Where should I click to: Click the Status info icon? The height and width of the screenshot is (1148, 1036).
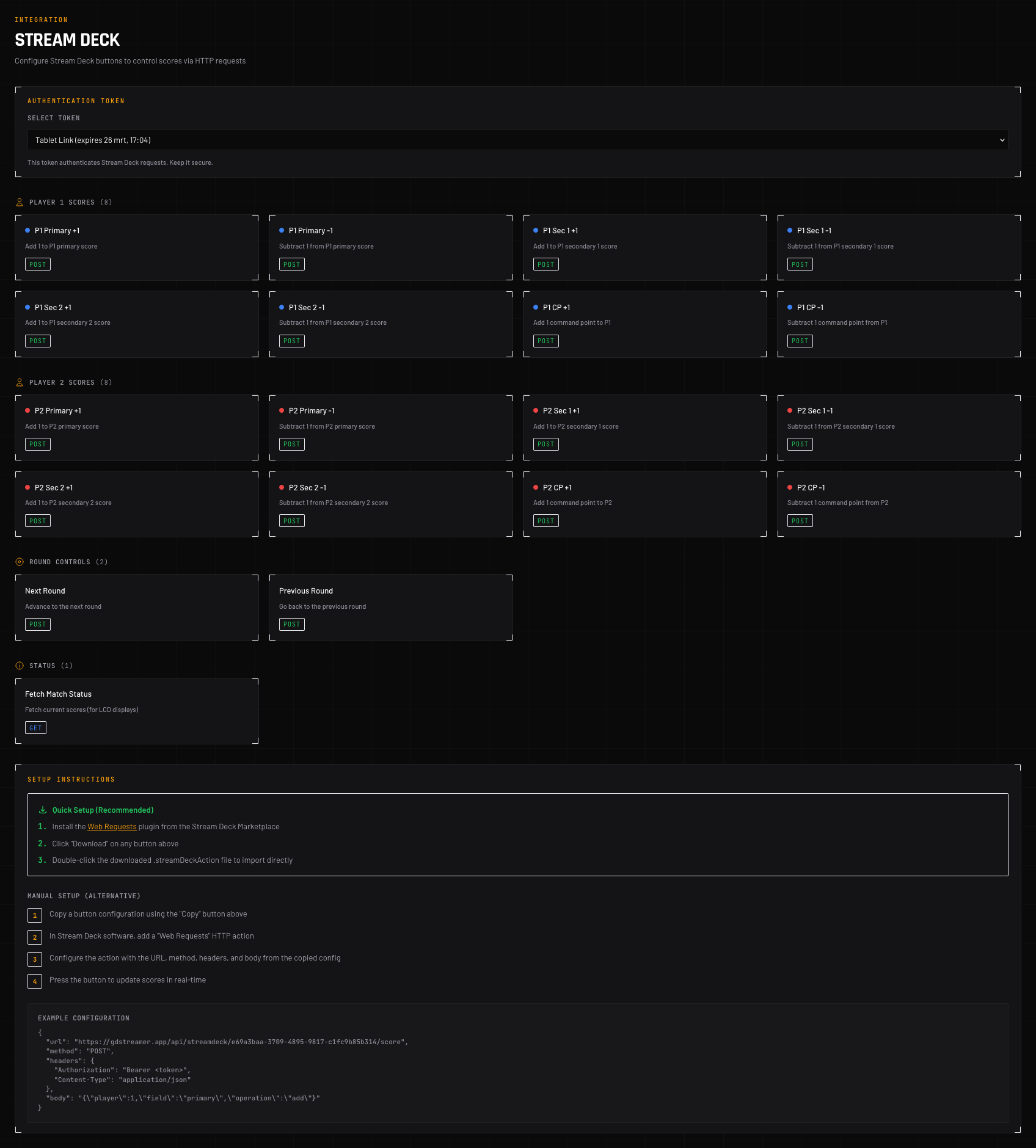point(20,666)
